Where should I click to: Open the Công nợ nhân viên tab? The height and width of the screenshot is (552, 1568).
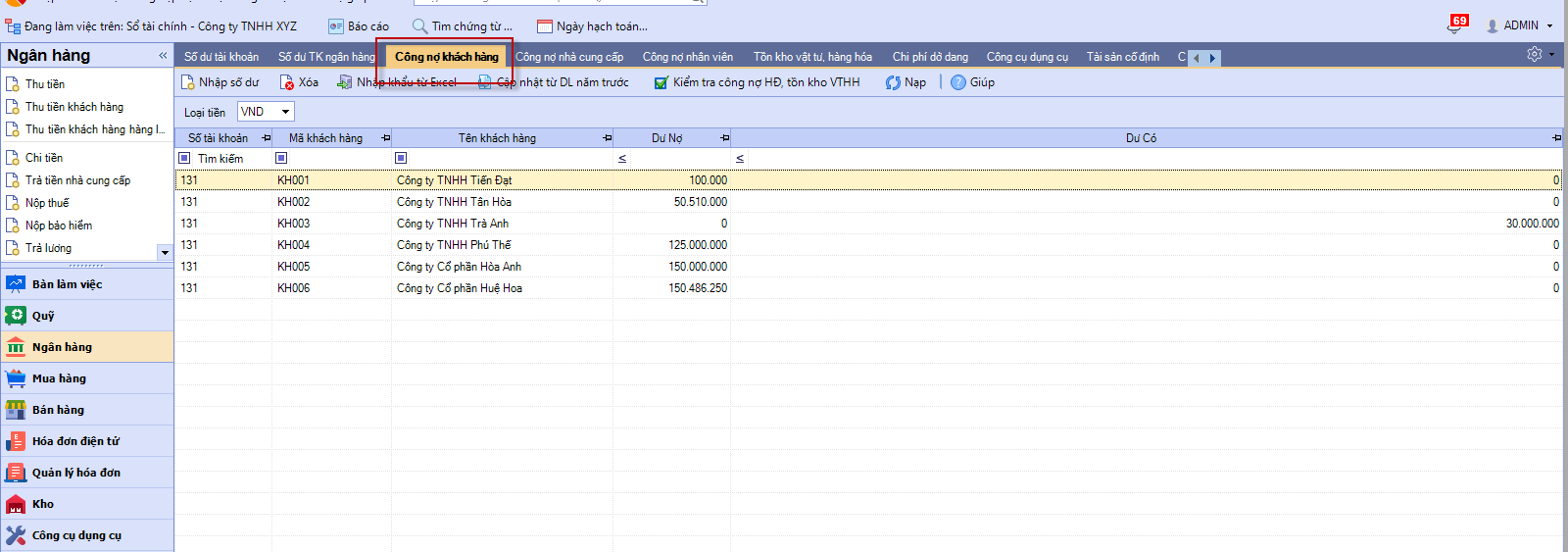pyautogui.click(x=688, y=57)
